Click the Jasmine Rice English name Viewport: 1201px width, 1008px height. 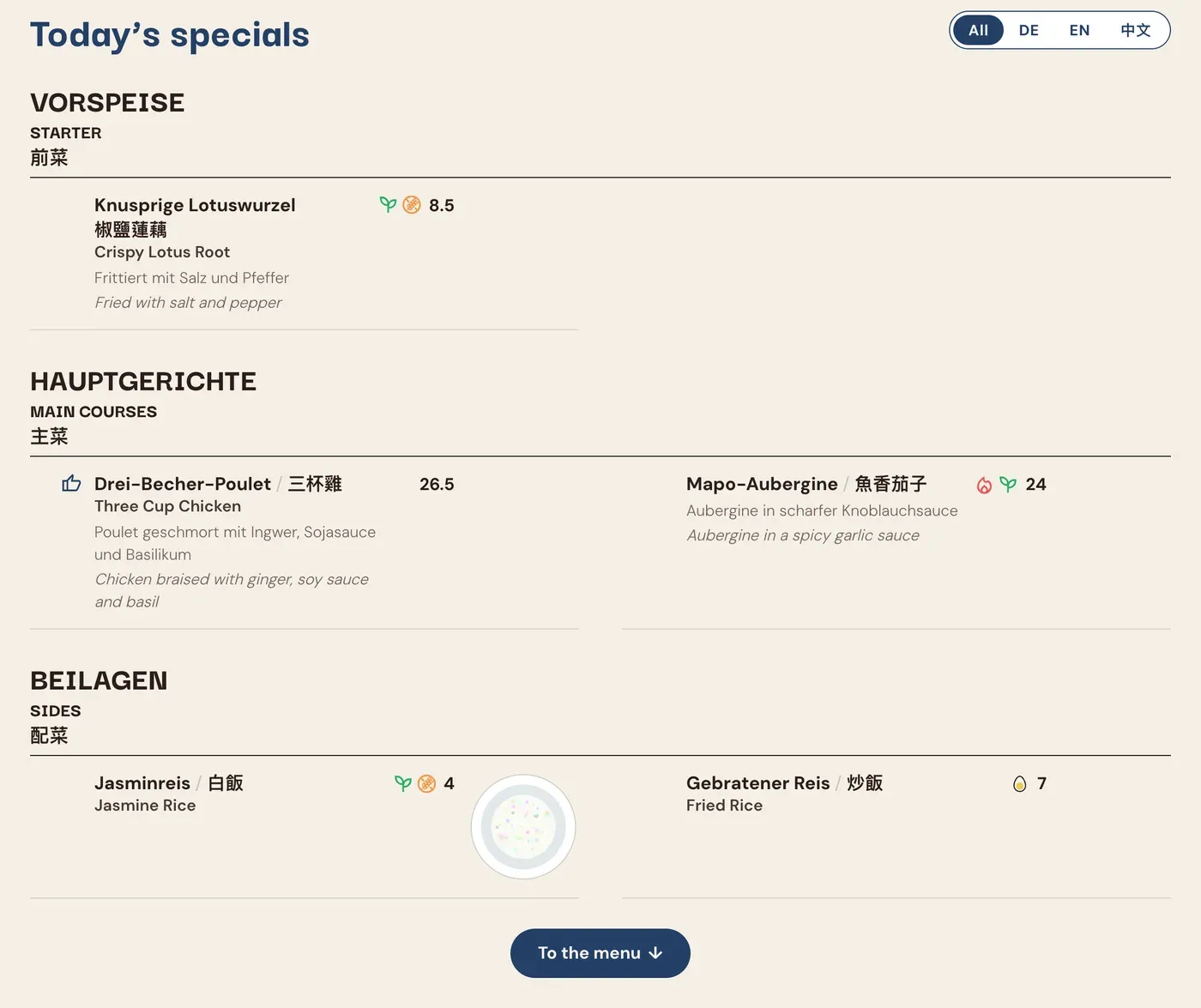tap(145, 806)
